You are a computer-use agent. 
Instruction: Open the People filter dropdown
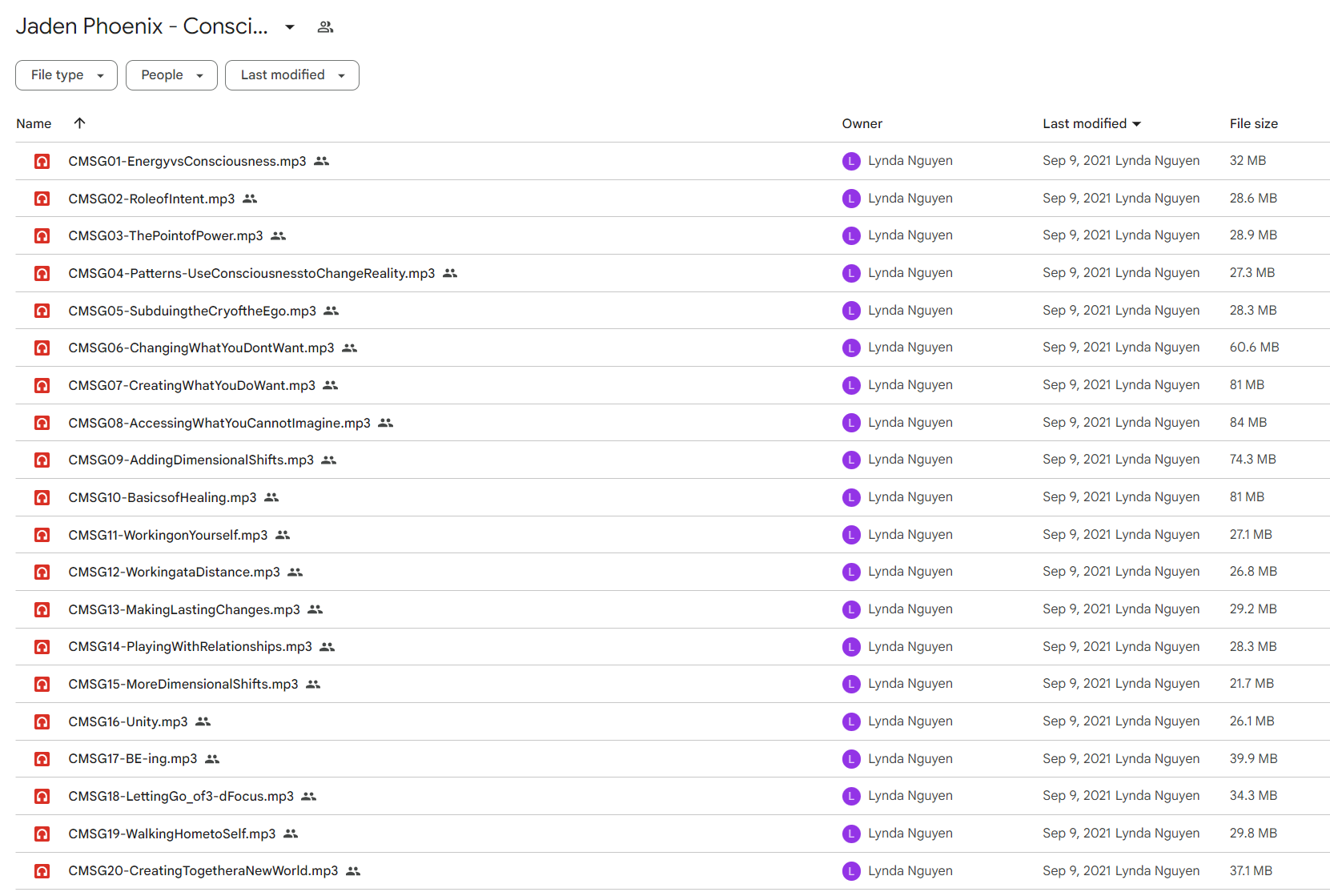pyautogui.click(x=171, y=75)
